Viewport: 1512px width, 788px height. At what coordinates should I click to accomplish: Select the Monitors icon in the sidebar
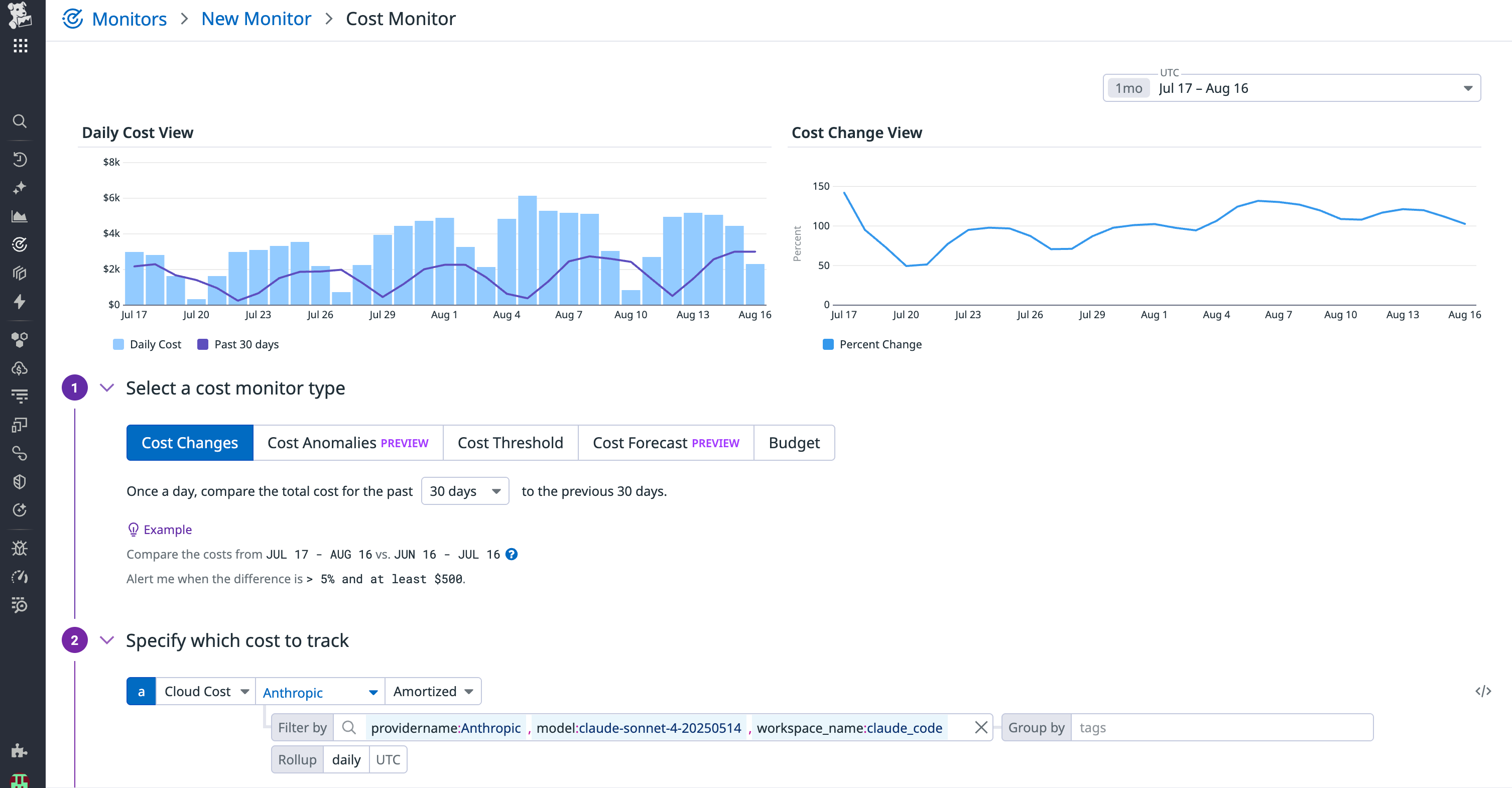(x=20, y=244)
